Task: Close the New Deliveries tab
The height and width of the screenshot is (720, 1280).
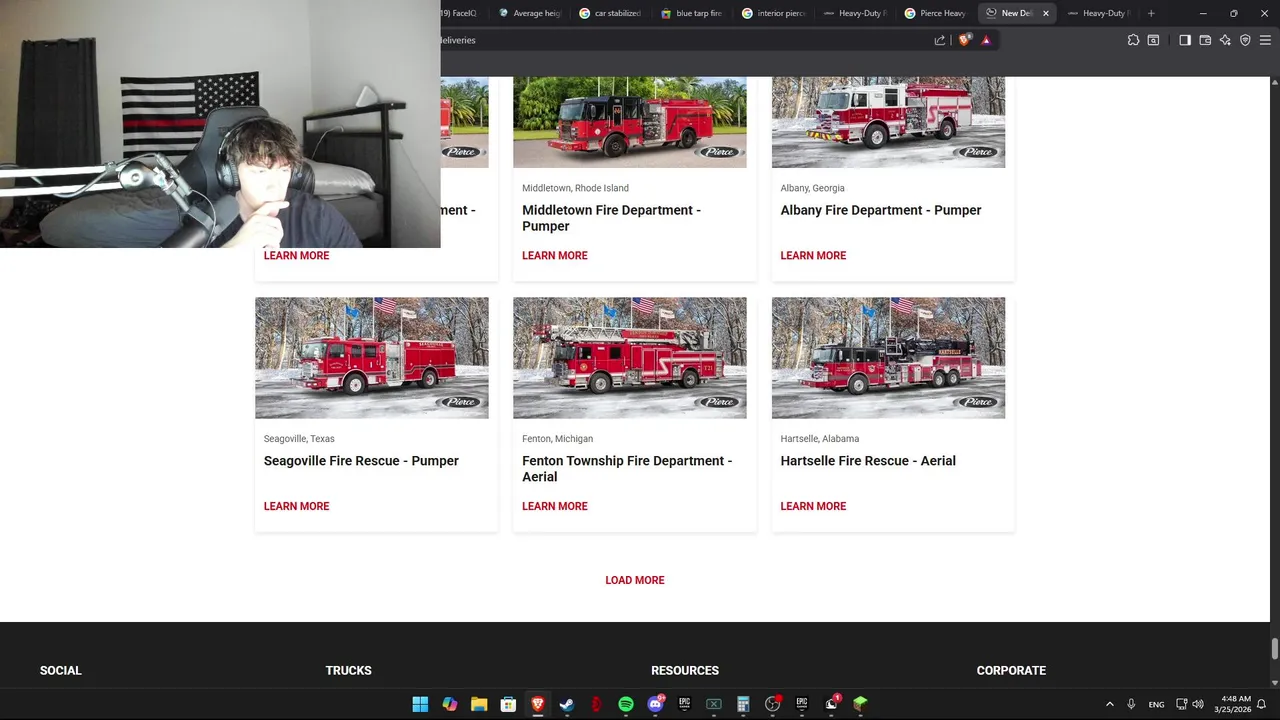Action: point(1046,13)
